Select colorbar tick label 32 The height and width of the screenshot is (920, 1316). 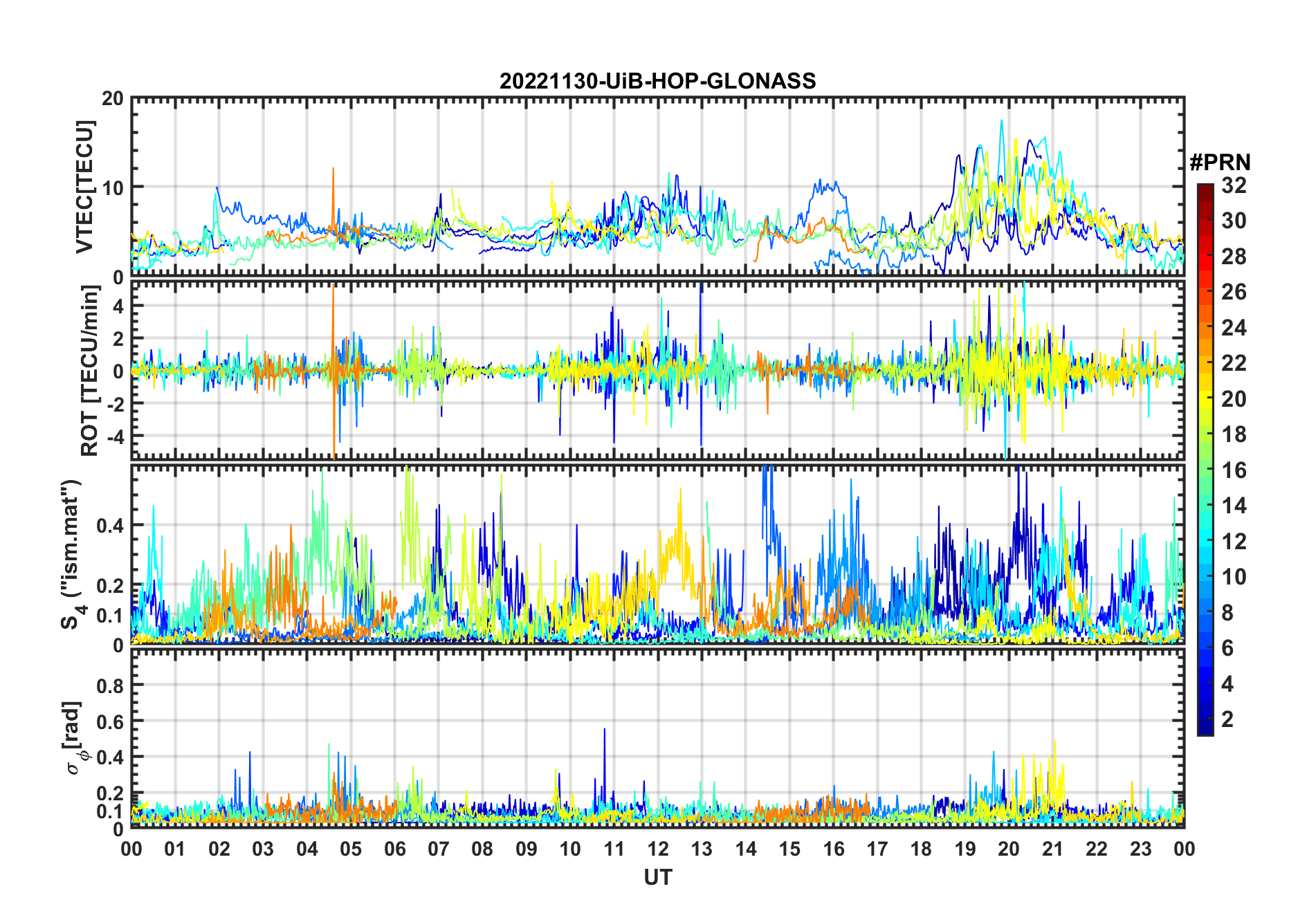[x=1234, y=185]
